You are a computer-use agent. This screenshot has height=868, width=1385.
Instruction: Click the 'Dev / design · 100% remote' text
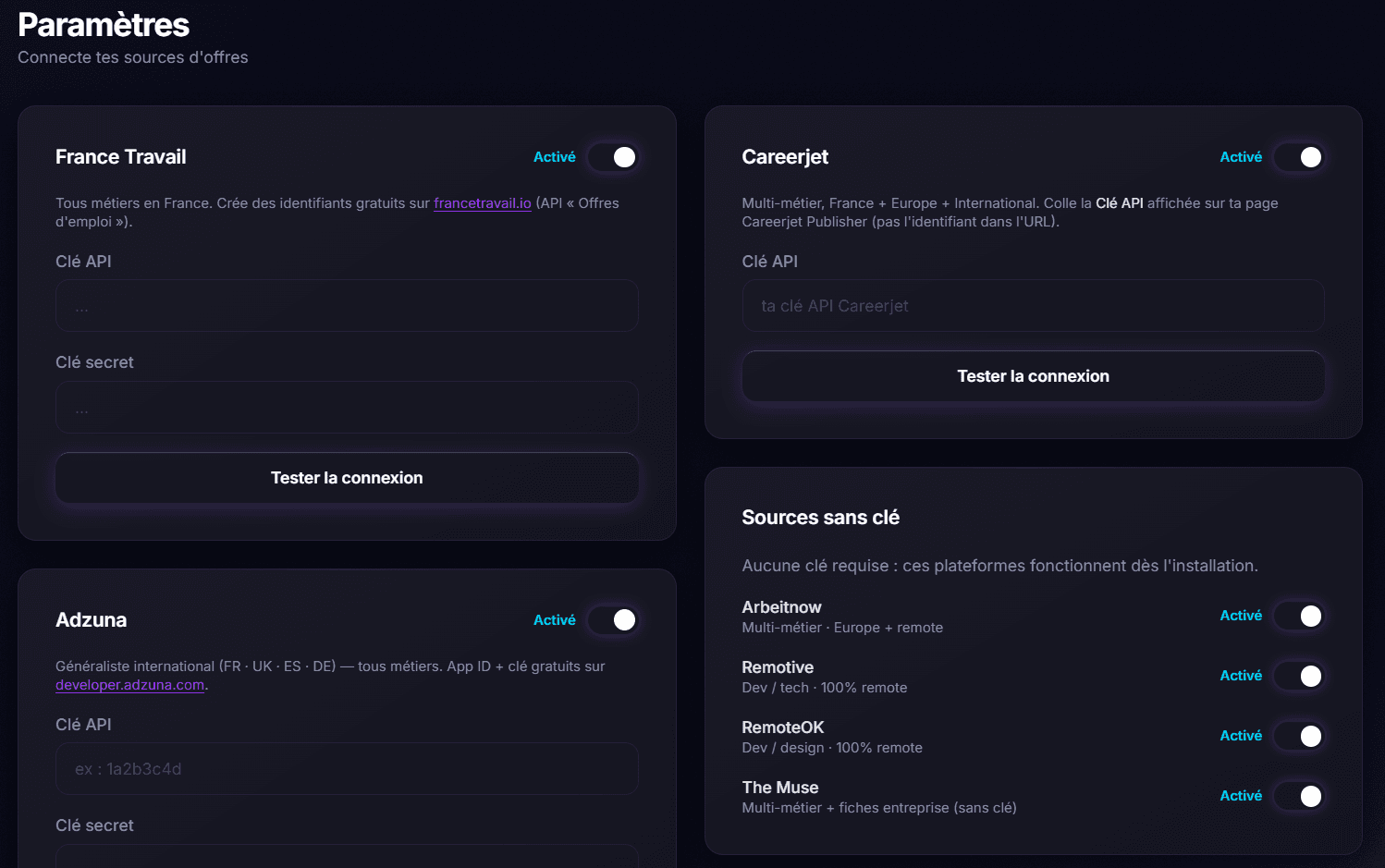pyautogui.click(x=832, y=748)
